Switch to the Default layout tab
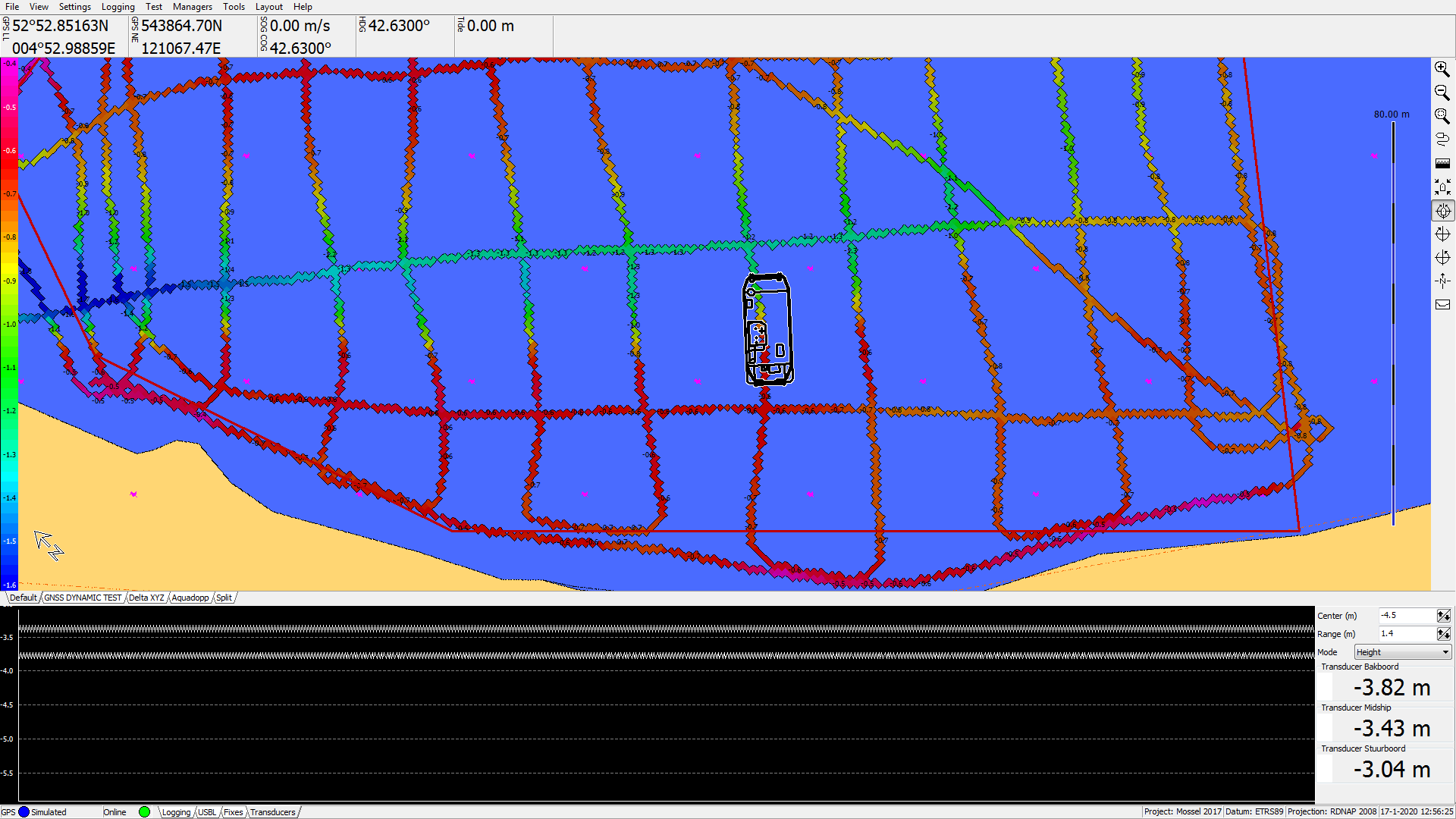 [23, 598]
